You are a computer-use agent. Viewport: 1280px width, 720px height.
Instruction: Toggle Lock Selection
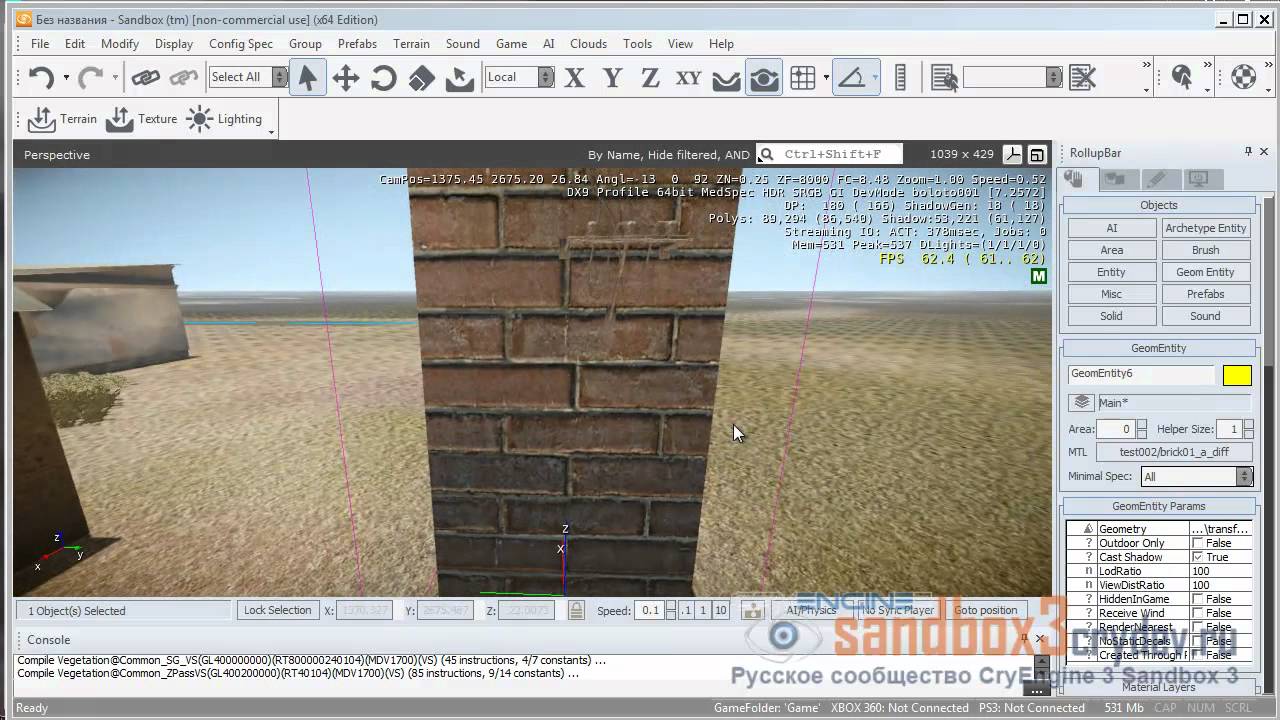click(277, 610)
